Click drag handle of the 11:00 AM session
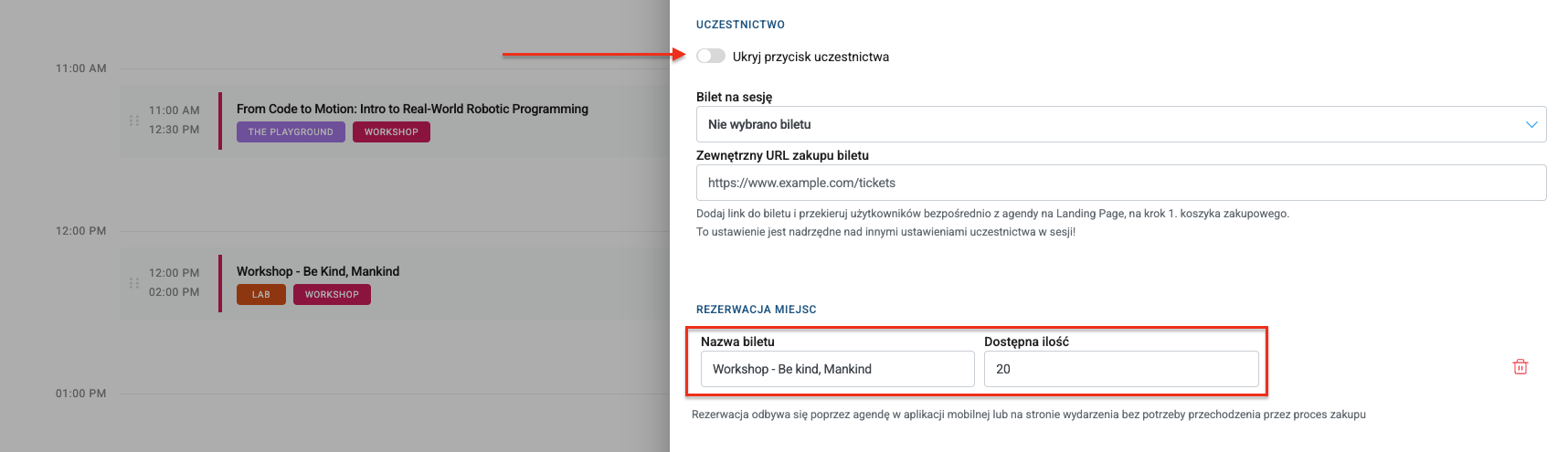Viewport: 1568px width, 452px height. (x=134, y=121)
